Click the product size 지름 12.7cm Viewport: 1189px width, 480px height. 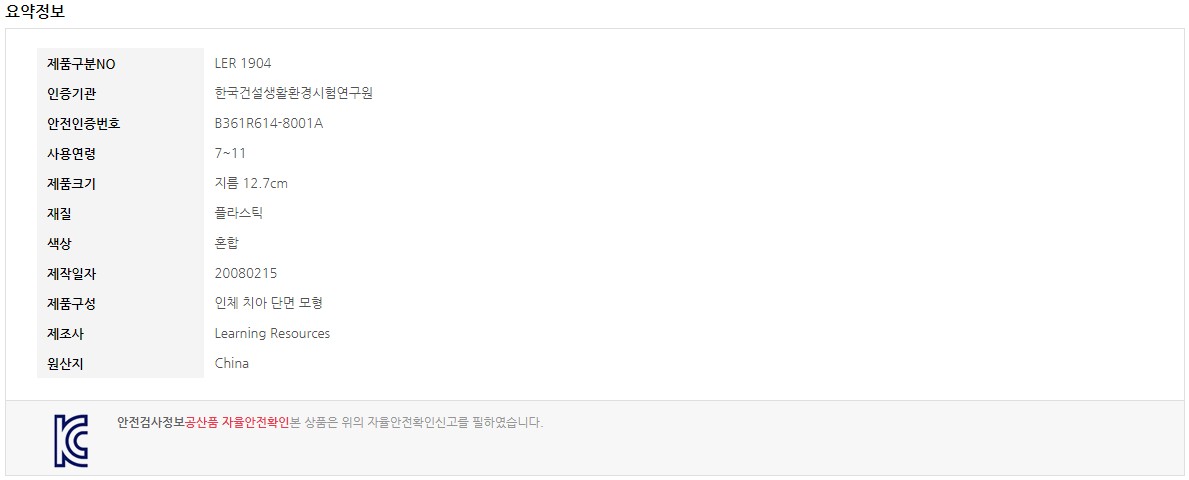coord(251,184)
